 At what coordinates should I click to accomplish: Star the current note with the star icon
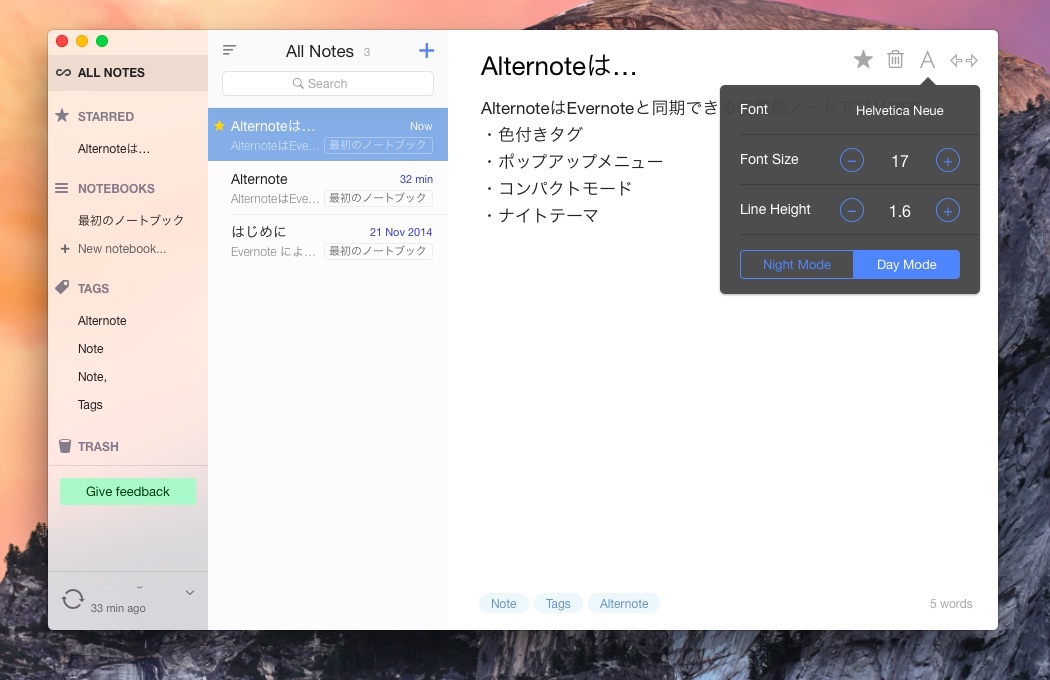click(x=863, y=60)
